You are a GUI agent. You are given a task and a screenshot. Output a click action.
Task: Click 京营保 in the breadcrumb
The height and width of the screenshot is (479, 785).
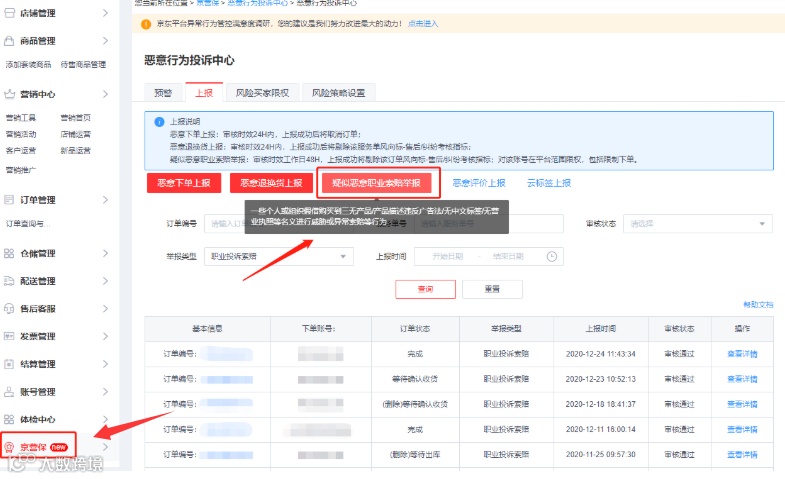point(207,3)
